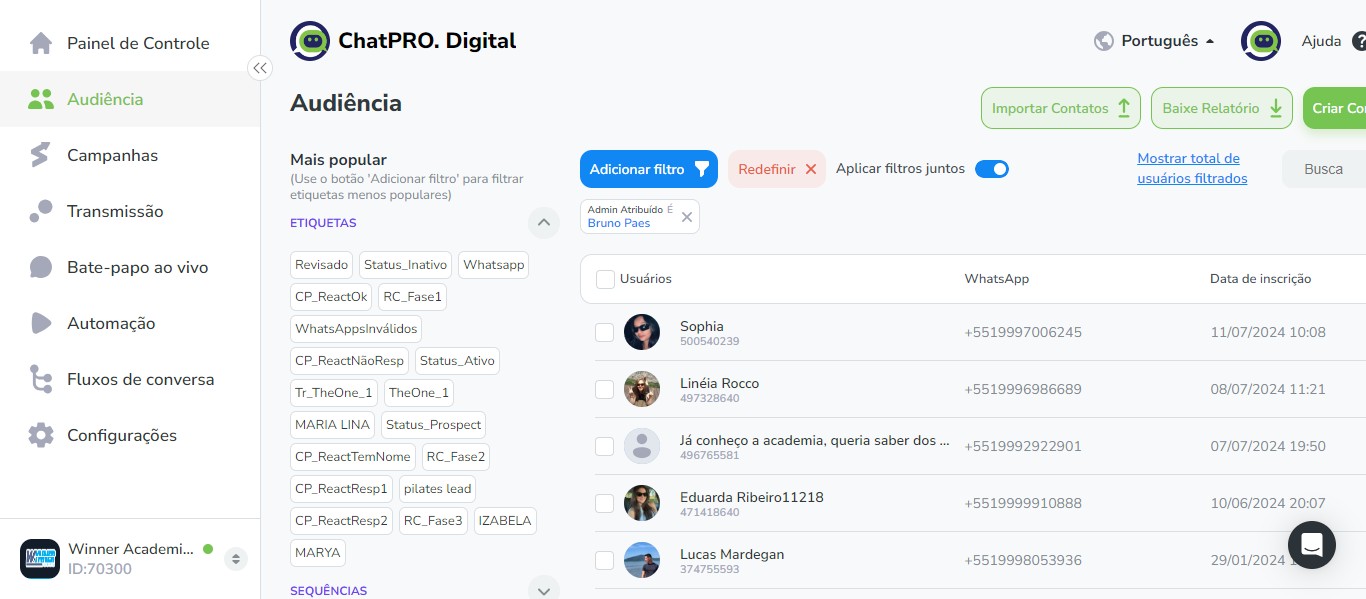Viewport: 1366px width, 599px height.
Task: Click the funnel icon on Adicionar filtro
Action: tap(702, 169)
